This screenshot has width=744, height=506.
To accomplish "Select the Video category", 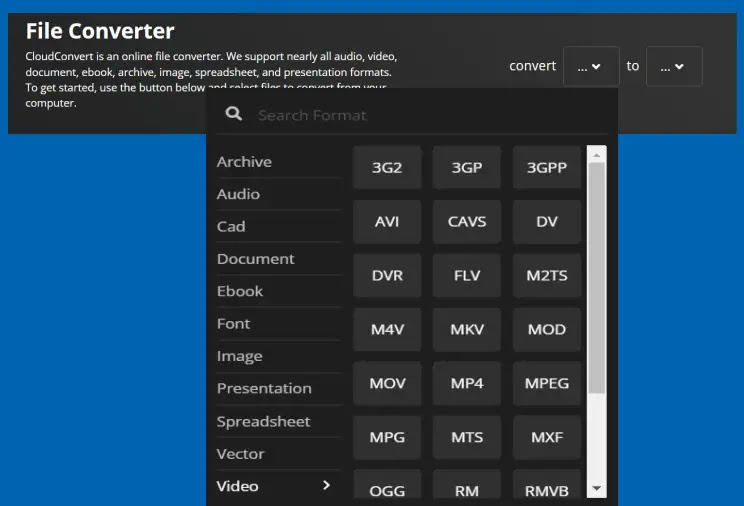I will 279,486.
